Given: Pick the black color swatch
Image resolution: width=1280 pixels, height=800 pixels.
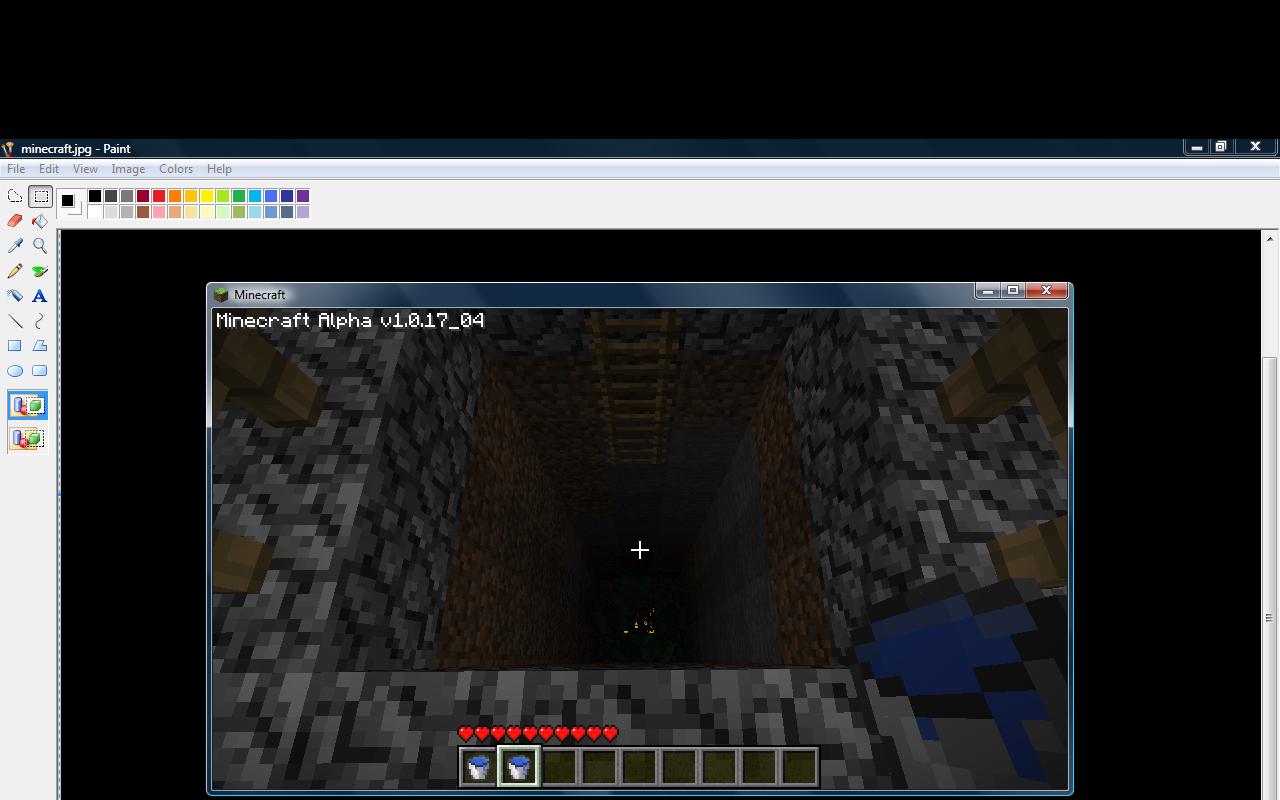Looking at the screenshot, I should (x=95, y=196).
